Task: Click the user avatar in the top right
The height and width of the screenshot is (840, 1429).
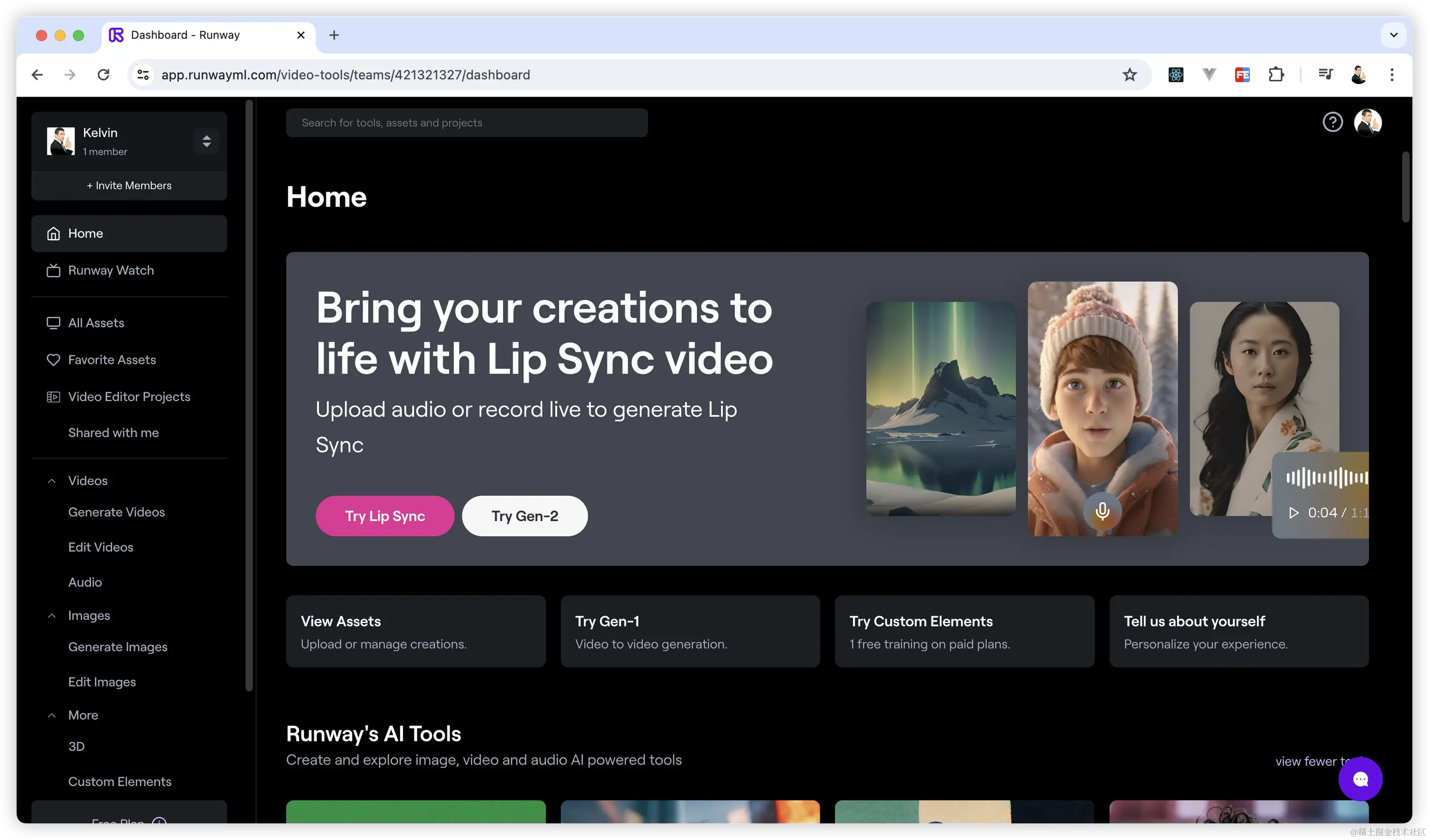Action: [x=1367, y=122]
